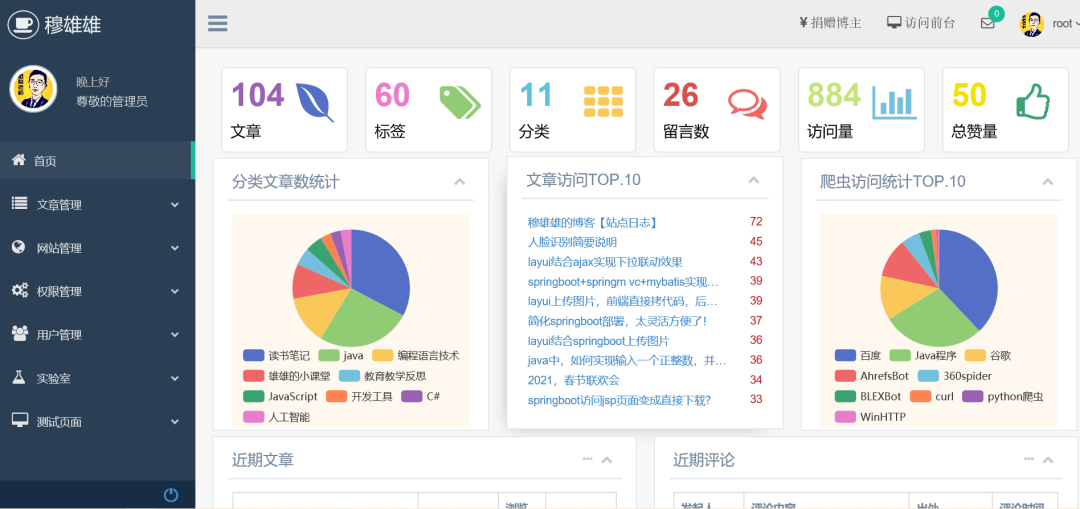Click the globe icon beside 网站管理
Image resolution: width=1080 pixels, height=509 pixels.
click(19, 247)
